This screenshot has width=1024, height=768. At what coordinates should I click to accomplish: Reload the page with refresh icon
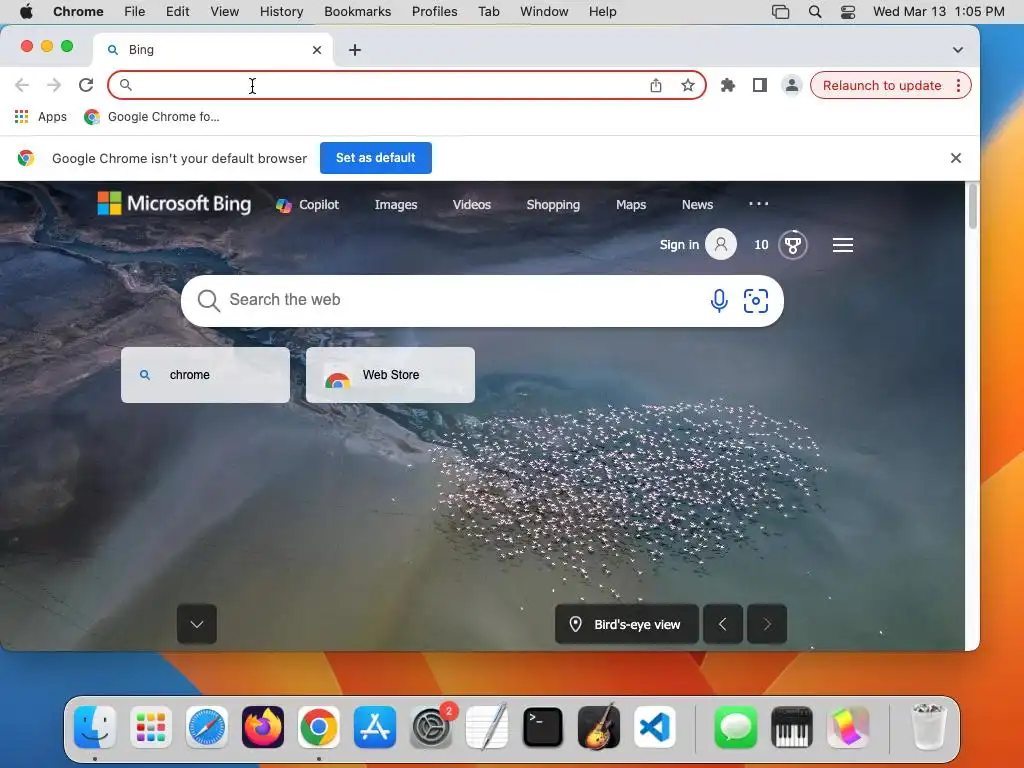coord(86,85)
